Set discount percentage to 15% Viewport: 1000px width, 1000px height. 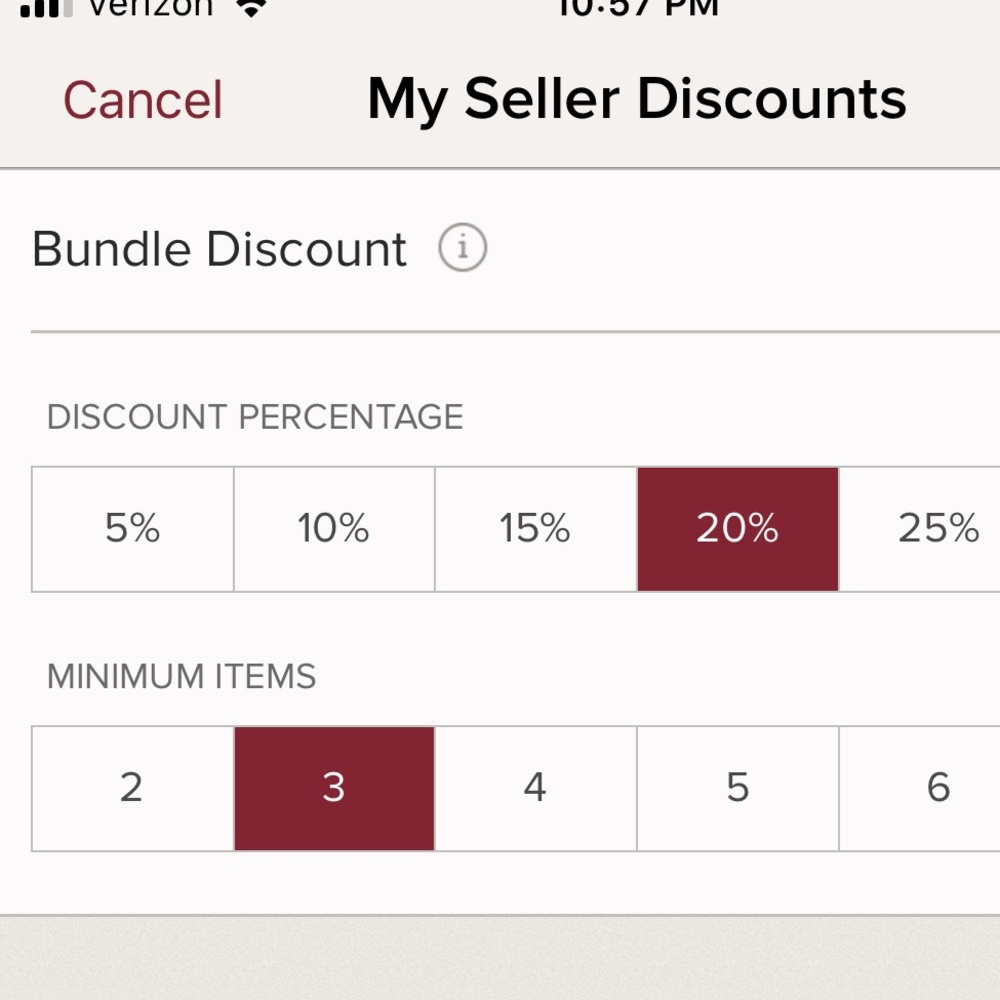(x=536, y=529)
